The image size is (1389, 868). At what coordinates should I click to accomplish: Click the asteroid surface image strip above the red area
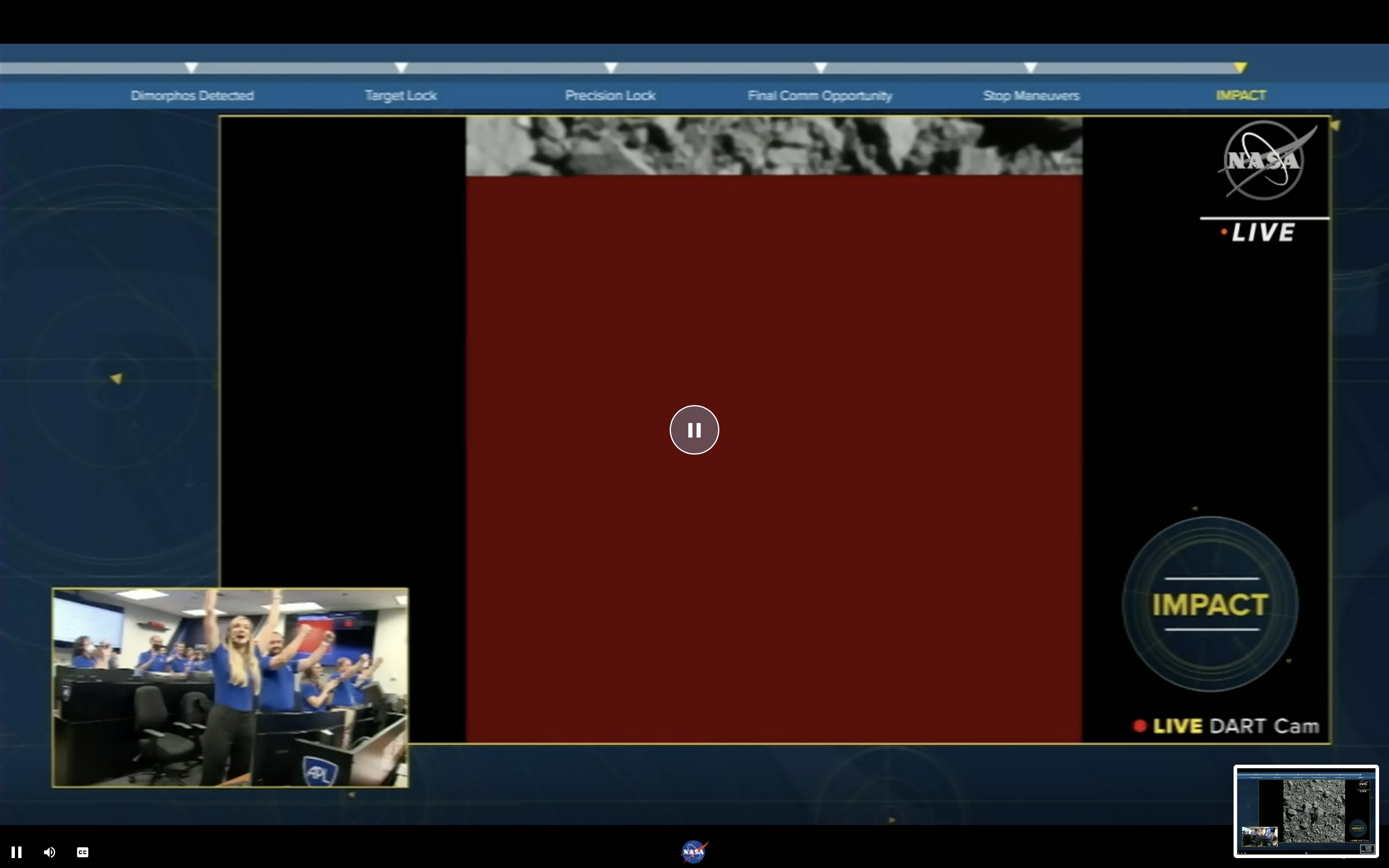[x=773, y=146]
